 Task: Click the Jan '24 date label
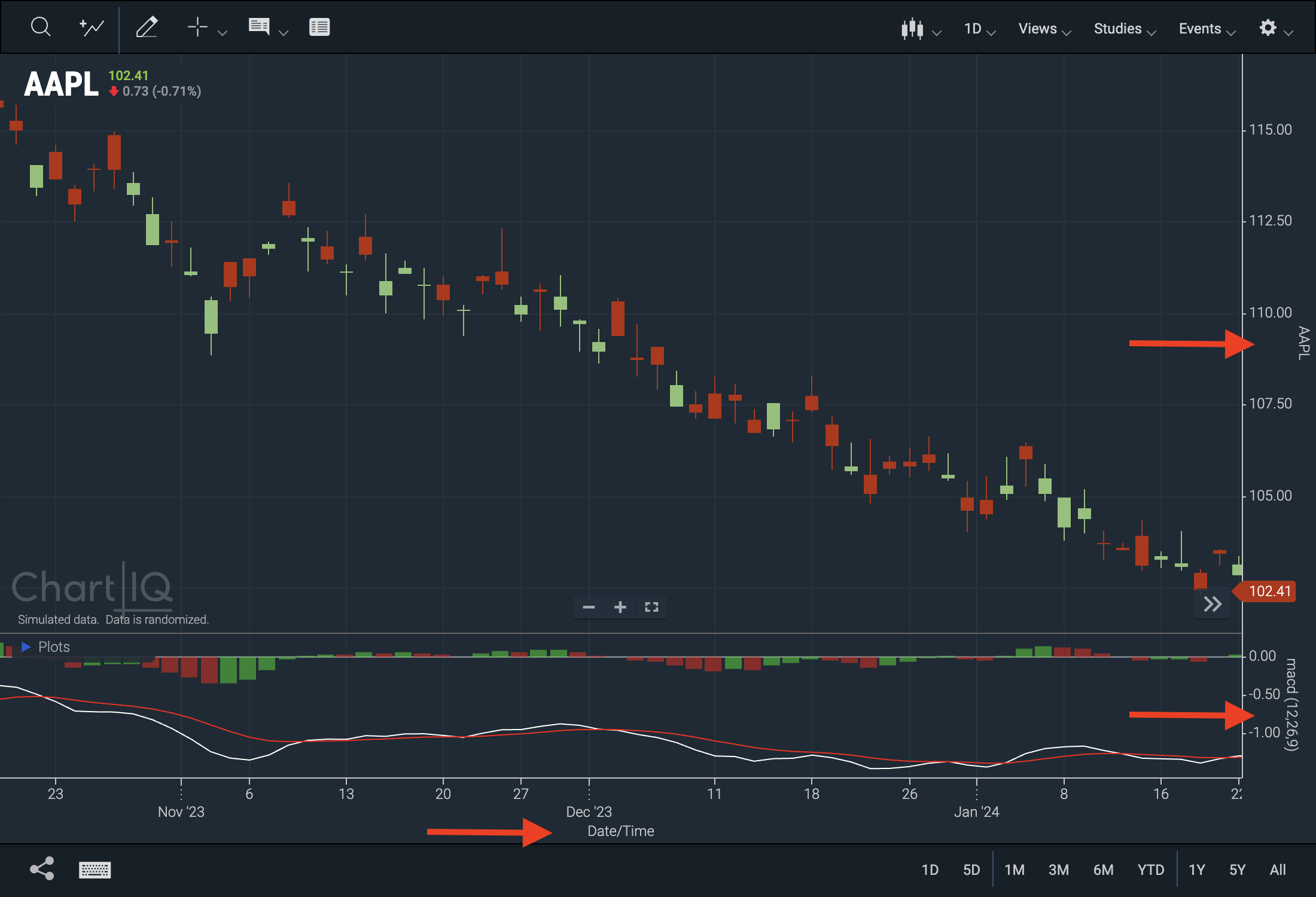976,812
